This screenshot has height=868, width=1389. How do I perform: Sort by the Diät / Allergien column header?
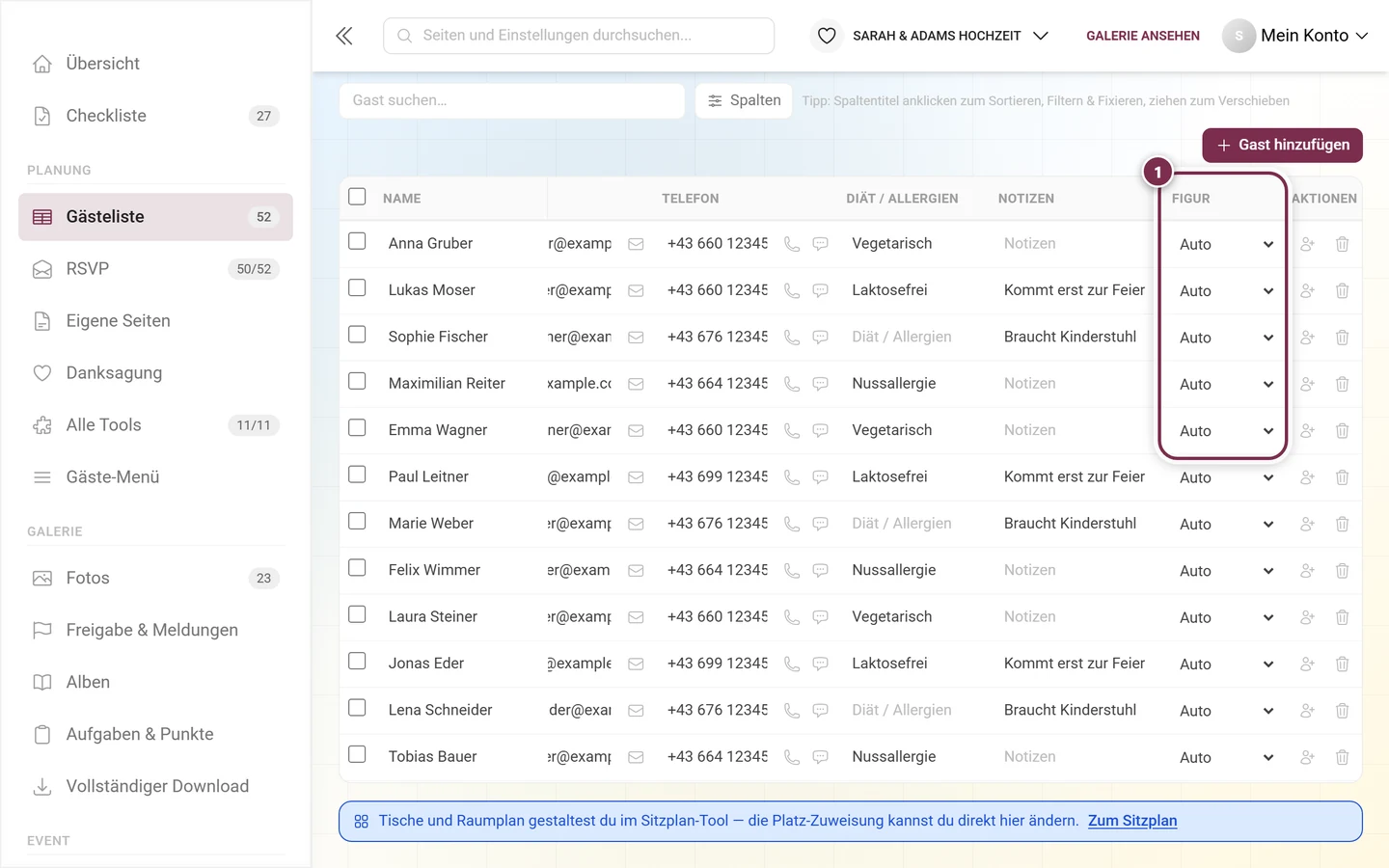902,199
